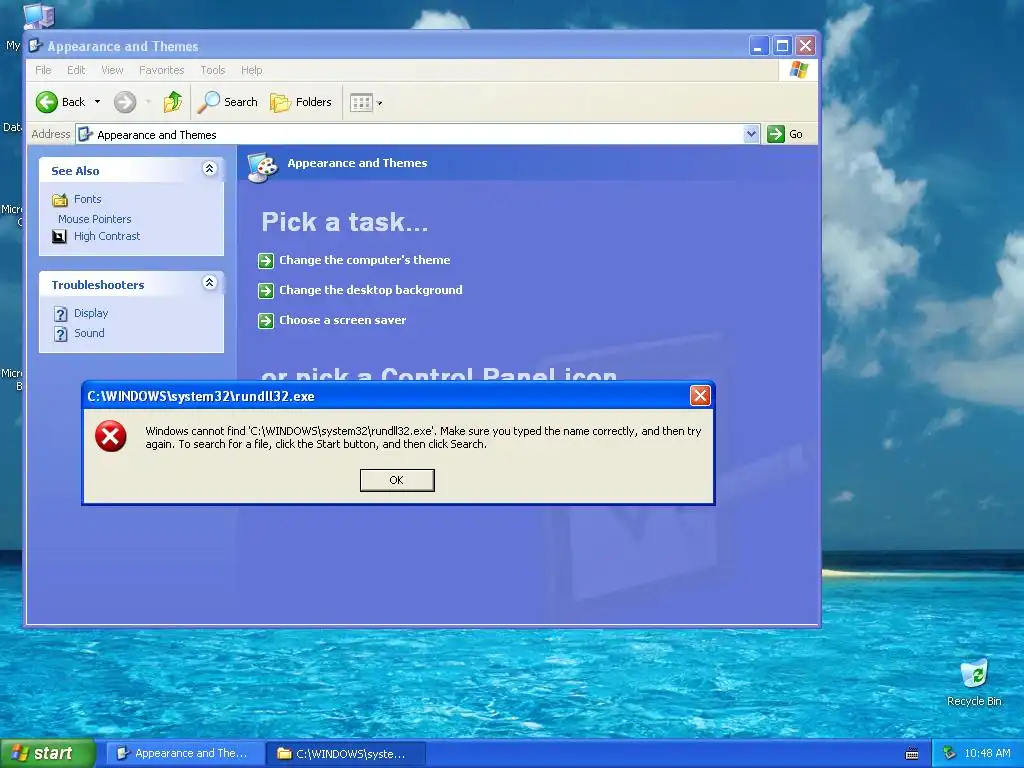Open the Tools menu
The height and width of the screenshot is (768, 1024).
[212, 70]
